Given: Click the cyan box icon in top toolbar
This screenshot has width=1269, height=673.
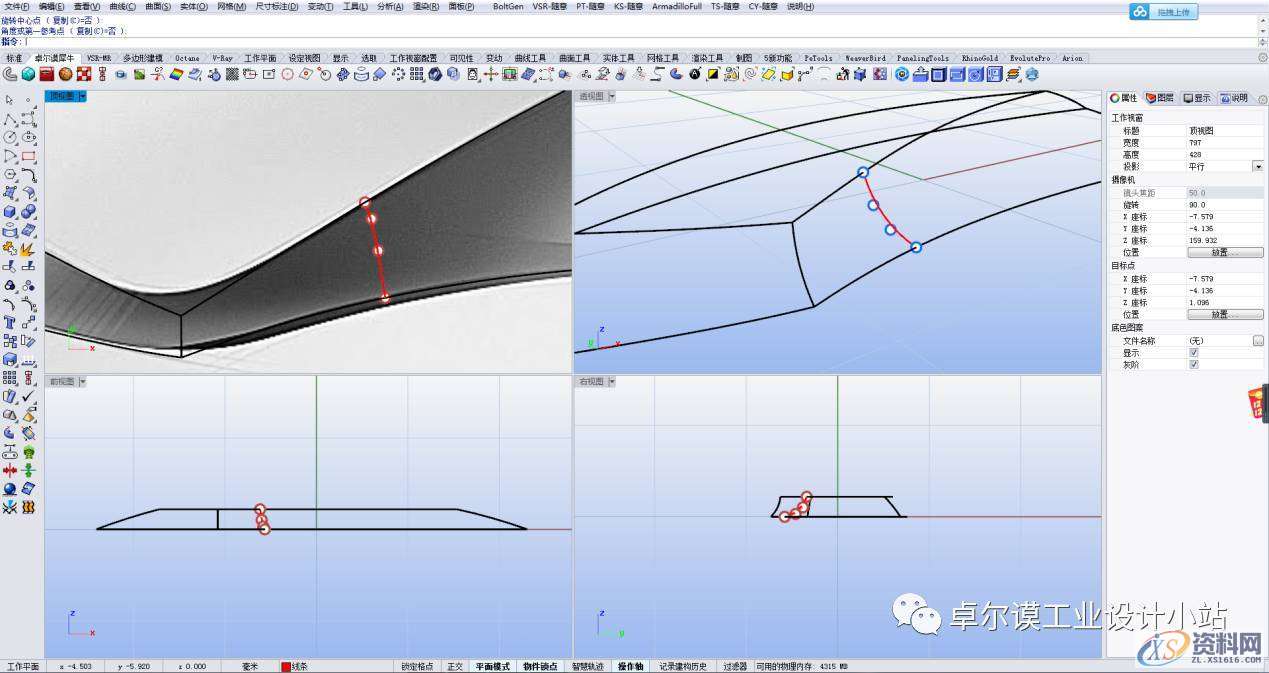Looking at the screenshot, I should [28, 74].
